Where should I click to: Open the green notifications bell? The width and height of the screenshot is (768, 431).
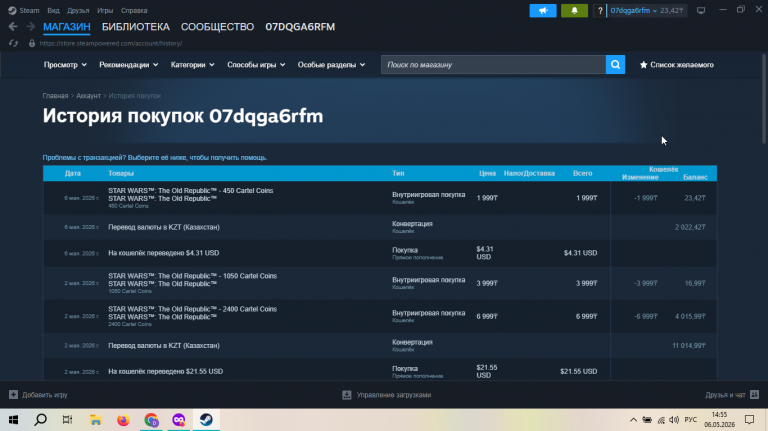[x=574, y=10]
